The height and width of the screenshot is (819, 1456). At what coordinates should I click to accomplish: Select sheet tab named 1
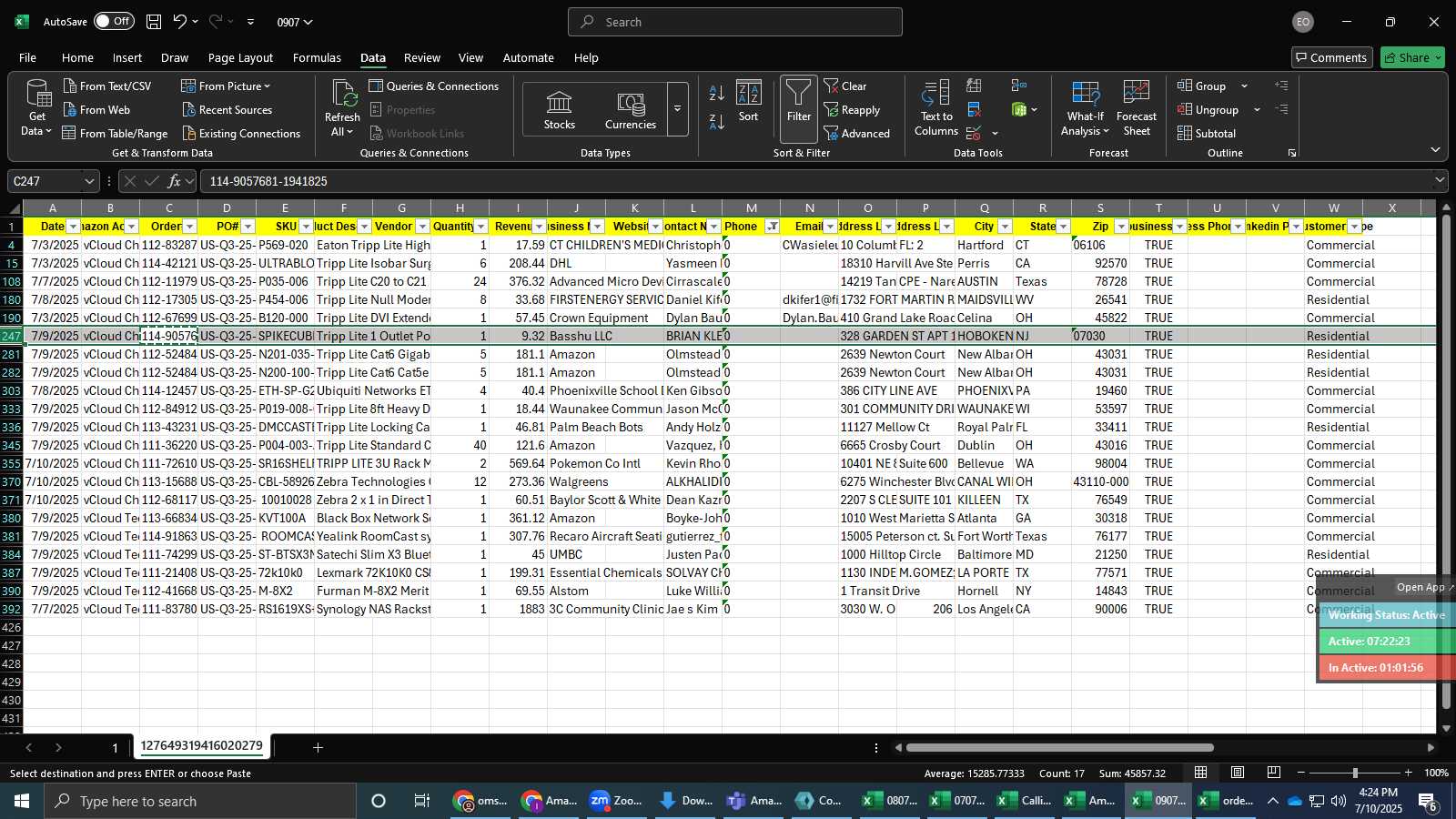pos(115,747)
